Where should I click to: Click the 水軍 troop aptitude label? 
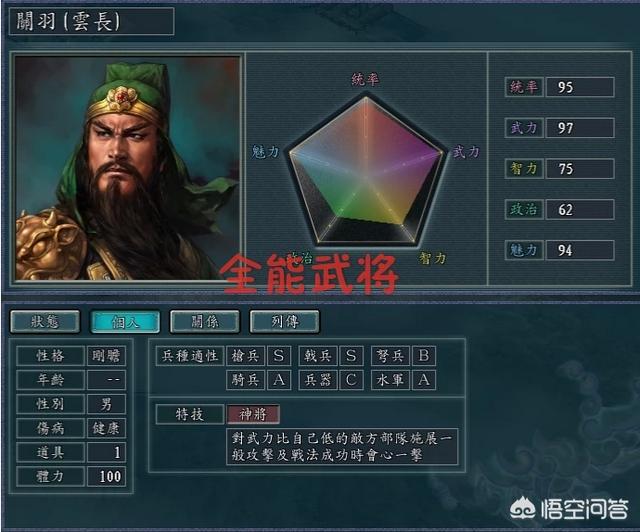pyautogui.click(x=390, y=380)
